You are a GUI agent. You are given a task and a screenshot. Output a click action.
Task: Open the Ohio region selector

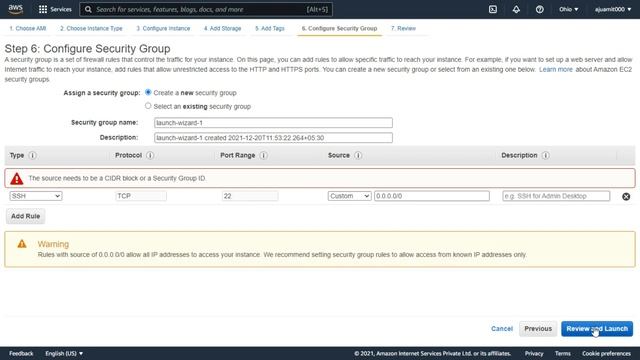(569, 9)
